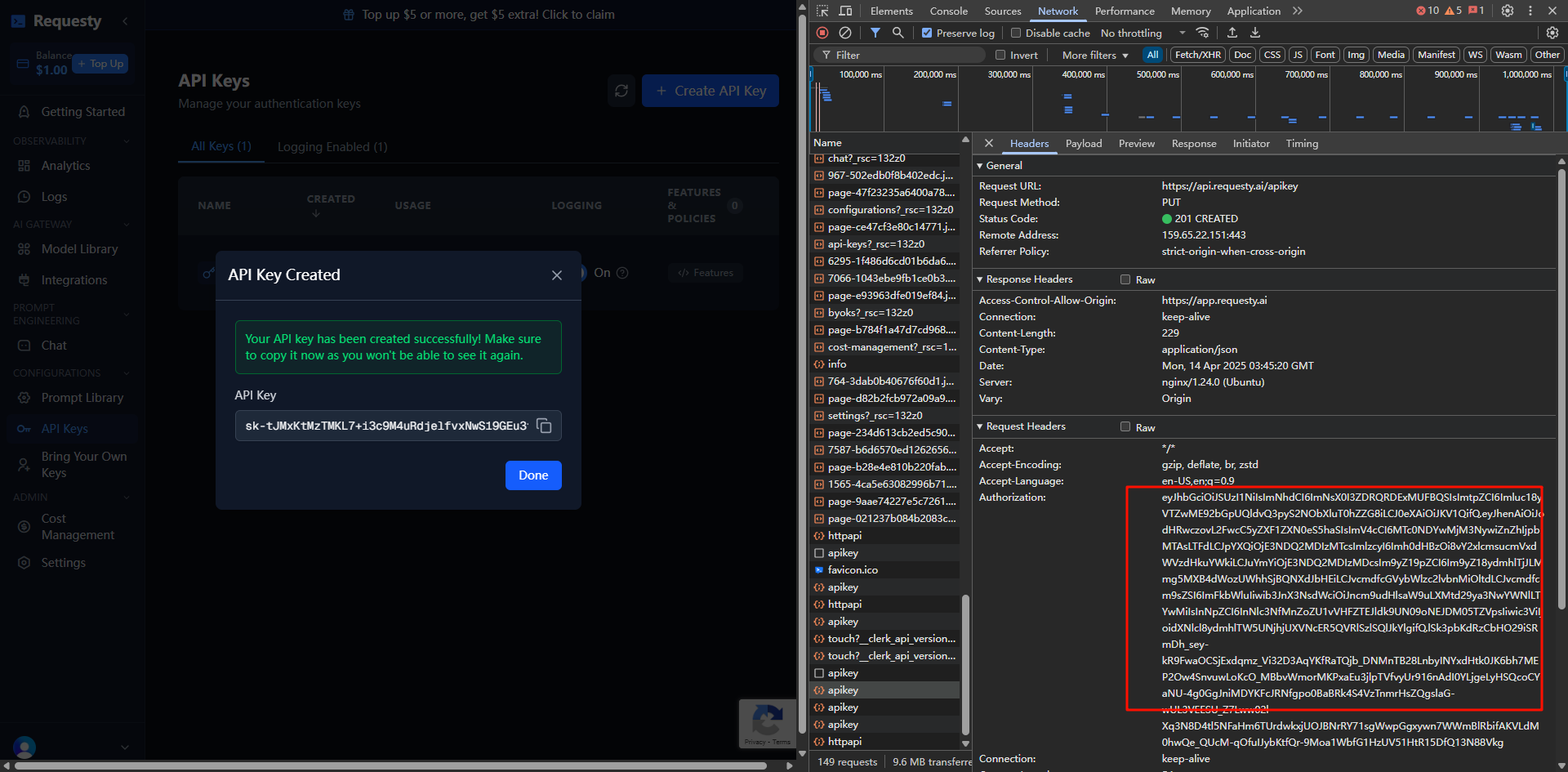Open the network search magnifier icon
This screenshot has width=1568, height=772.
(898, 33)
